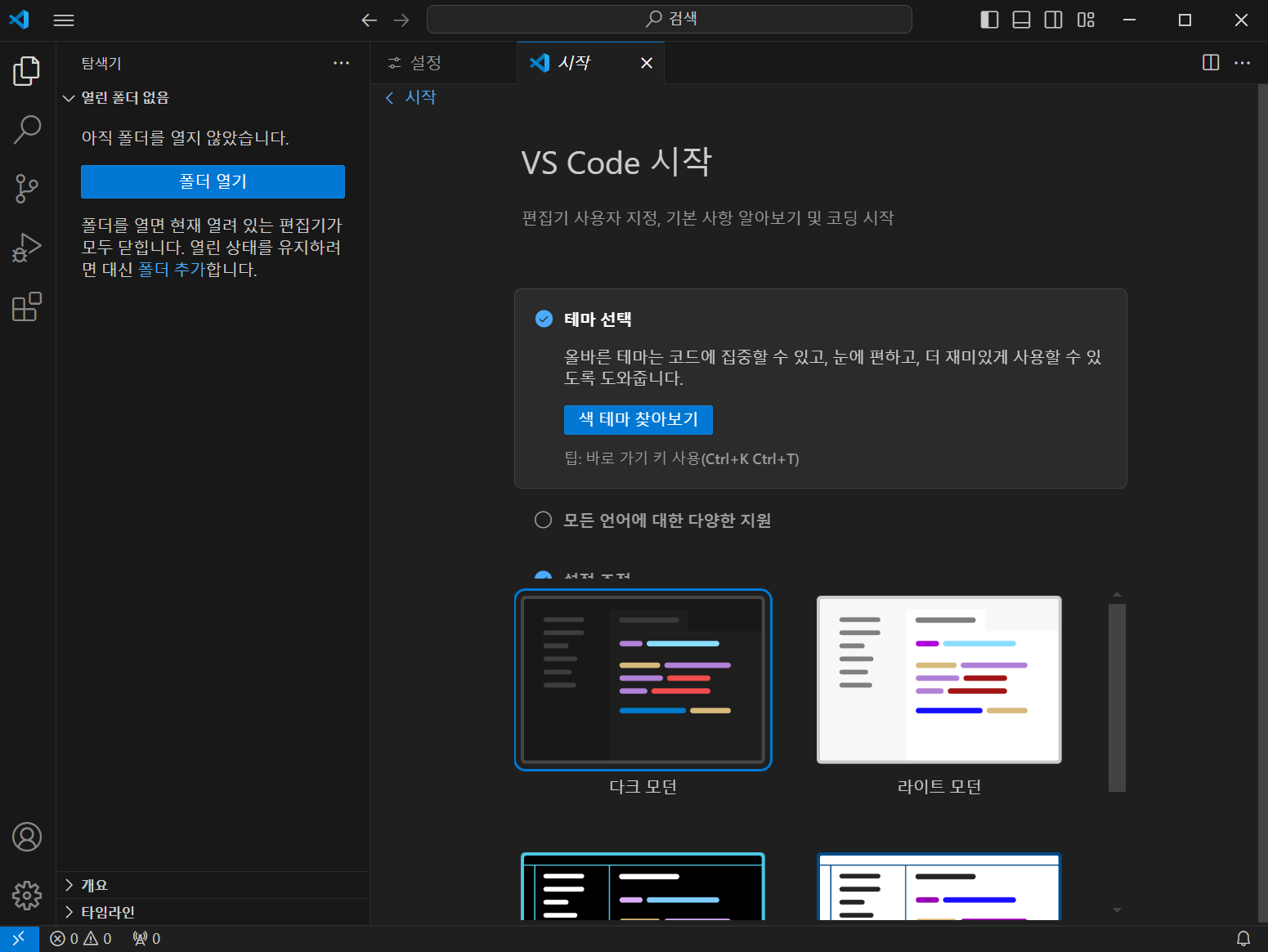Open the Source Control view

tap(27, 189)
